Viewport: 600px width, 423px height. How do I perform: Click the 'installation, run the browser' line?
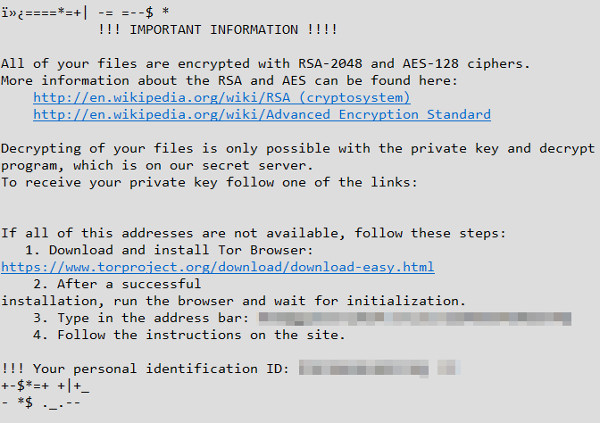(233, 301)
